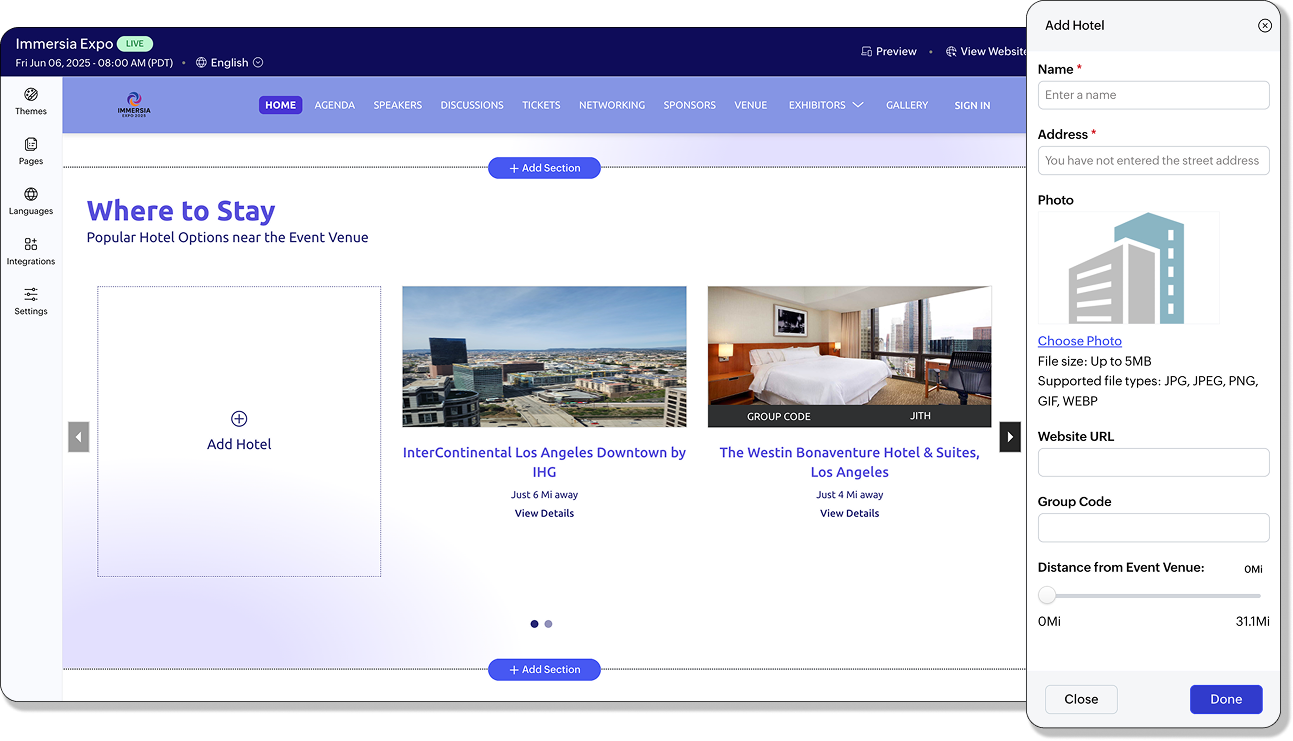Open the Gallery menu item
Image resolution: width=1293 pixels, height=741 pixels.
[x=907, y=105]
